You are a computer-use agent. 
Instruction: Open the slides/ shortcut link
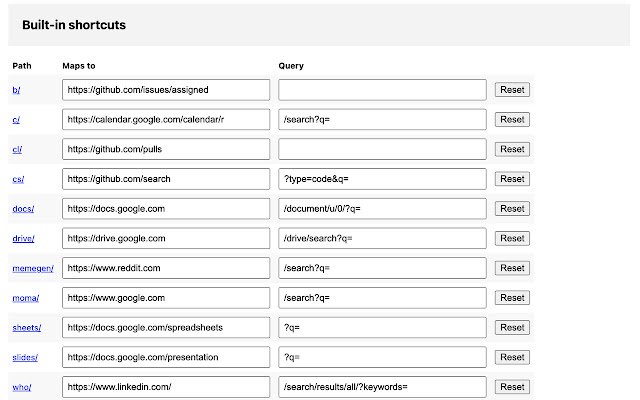(25, 358)
